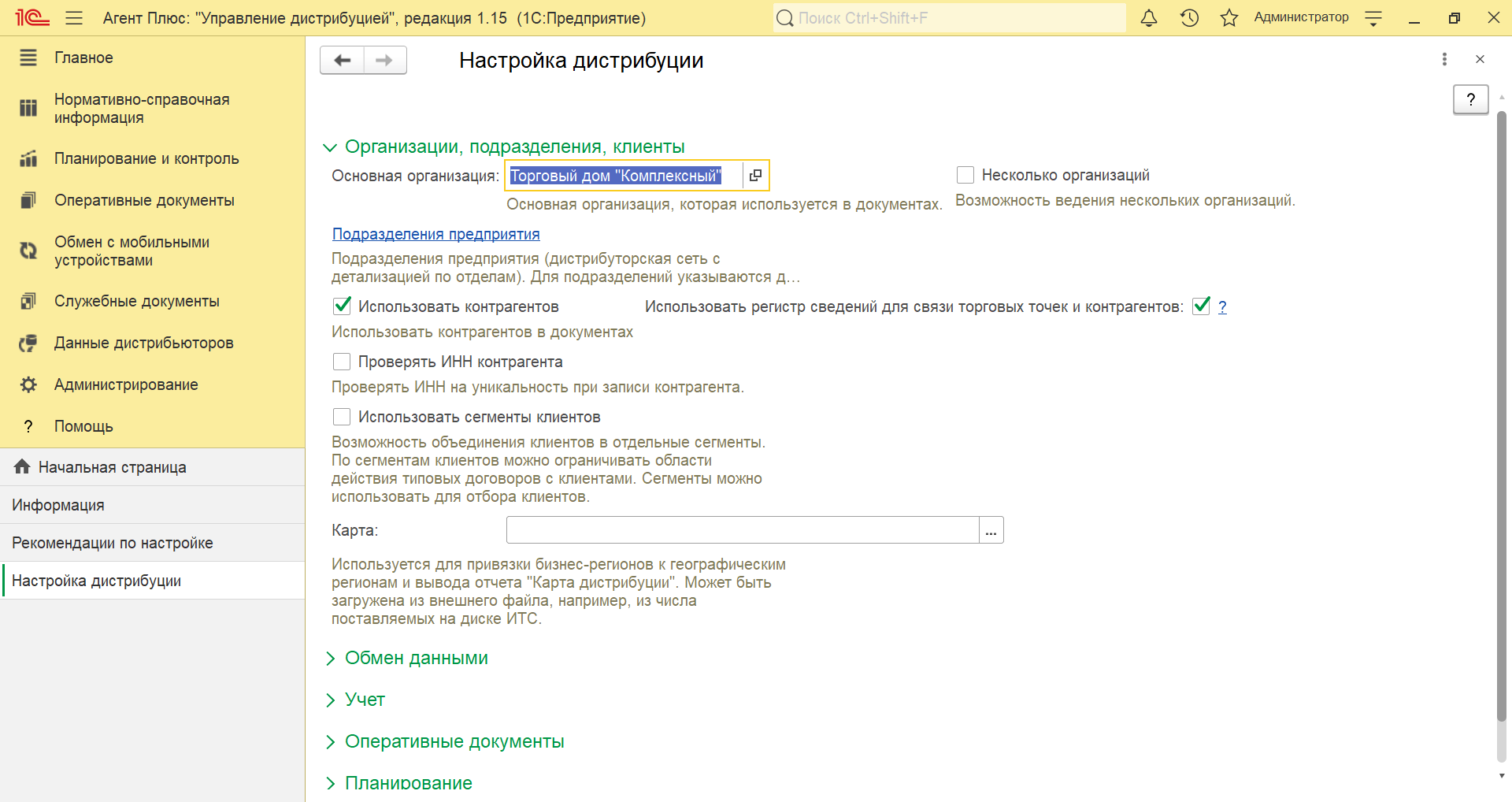Open Администрирование section

(126, 384)
